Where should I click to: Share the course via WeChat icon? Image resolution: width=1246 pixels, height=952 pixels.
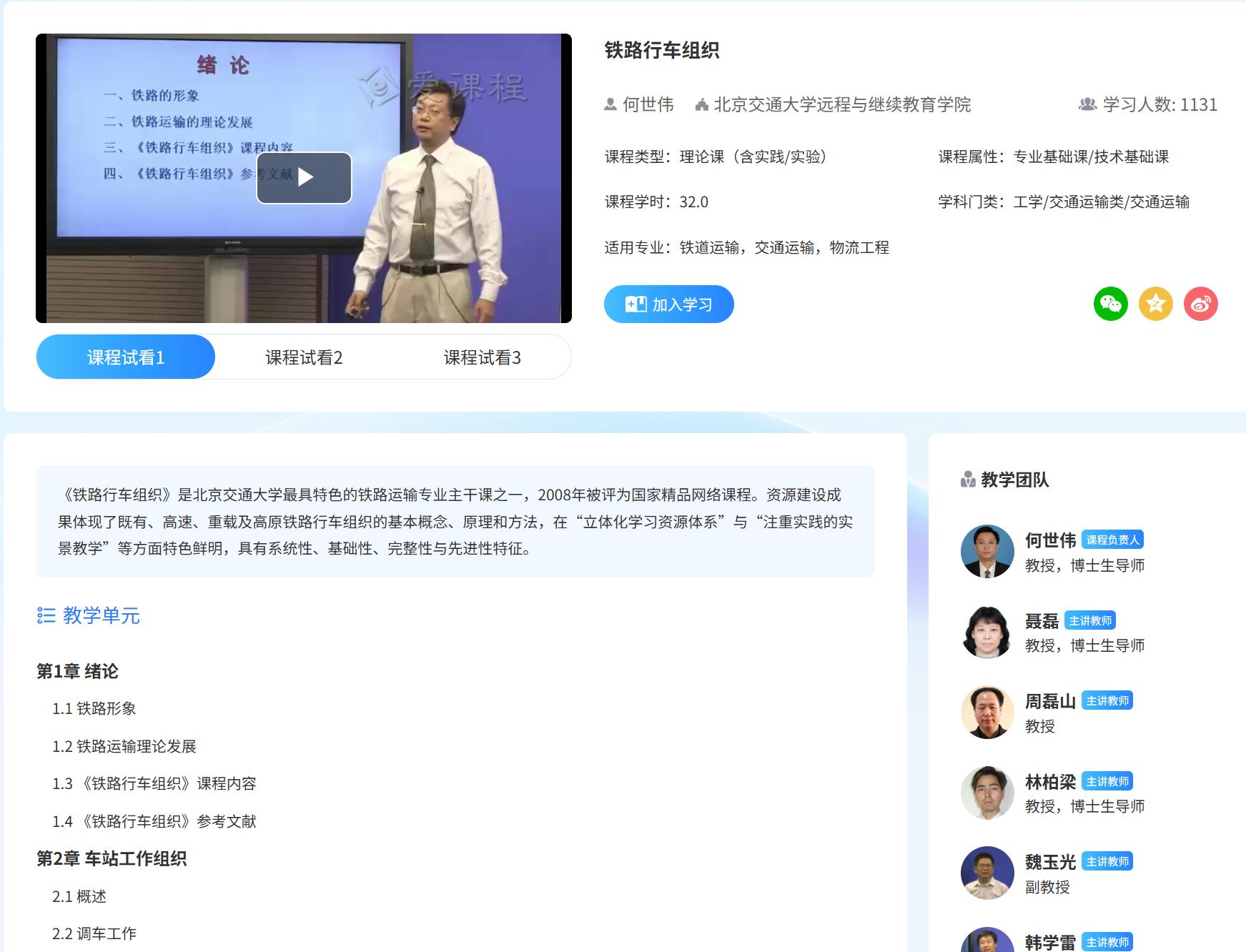1110,304
